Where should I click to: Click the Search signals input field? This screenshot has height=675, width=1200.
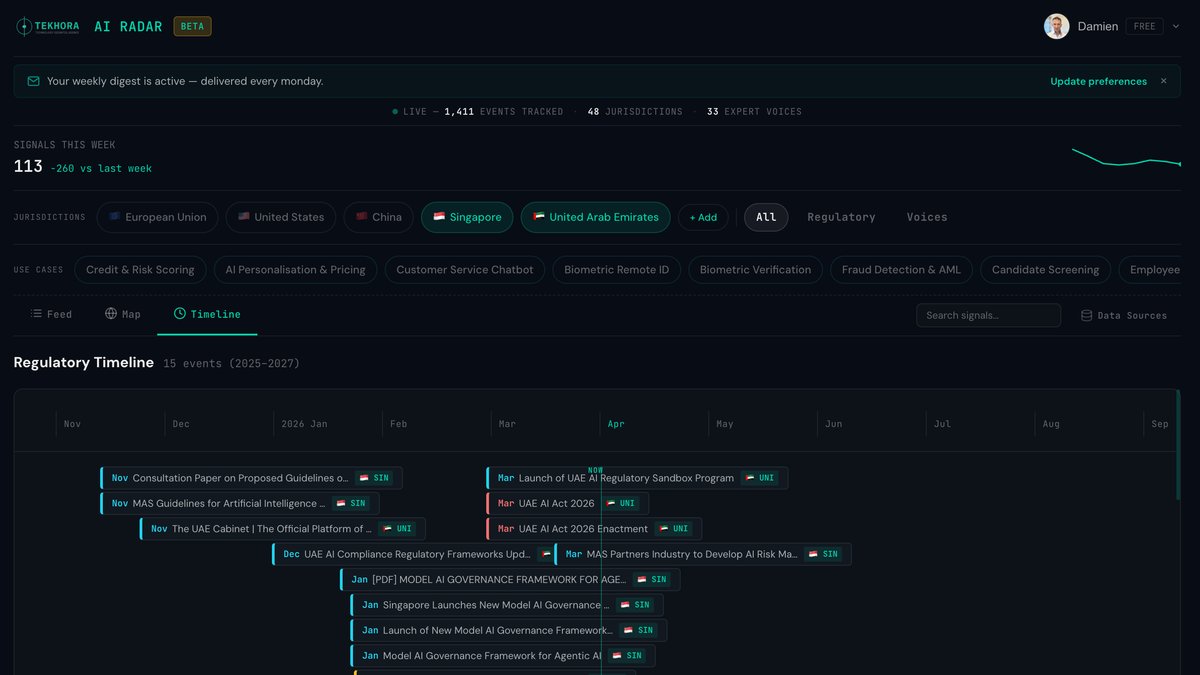988,314
